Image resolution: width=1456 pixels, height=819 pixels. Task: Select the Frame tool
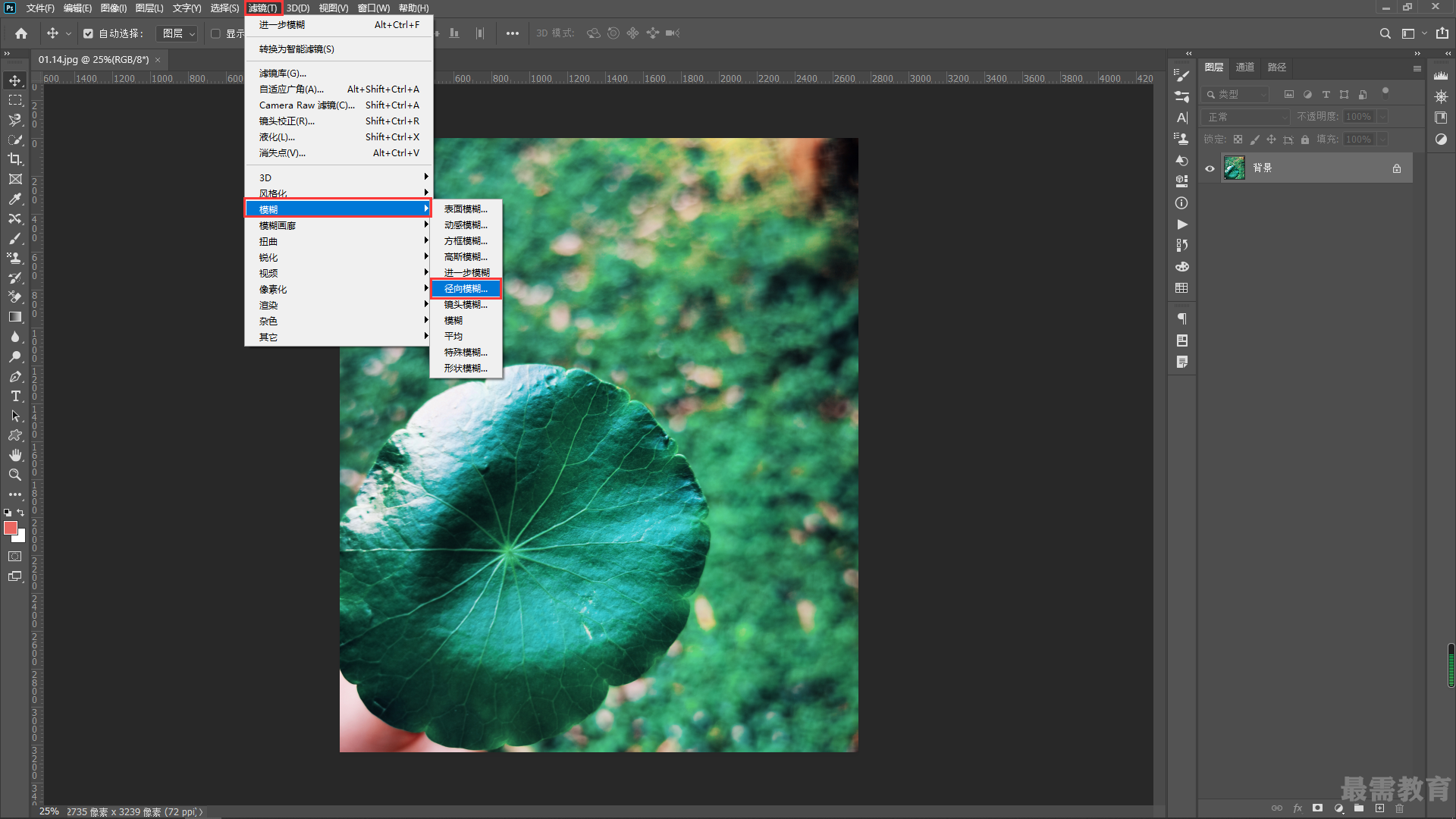15,179
